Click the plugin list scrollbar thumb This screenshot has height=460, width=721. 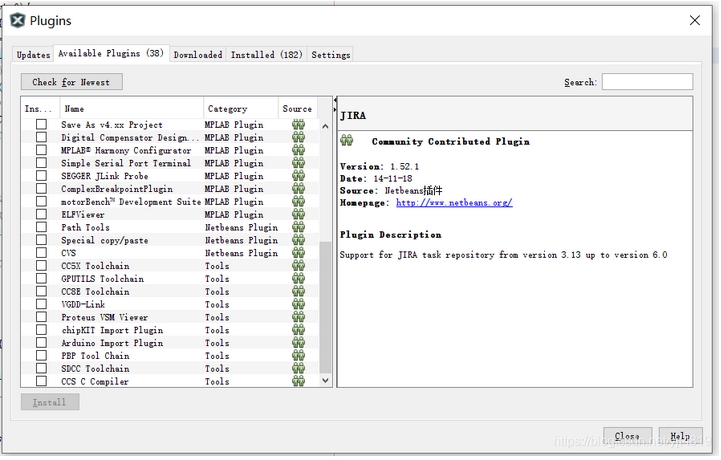[325, 307]
